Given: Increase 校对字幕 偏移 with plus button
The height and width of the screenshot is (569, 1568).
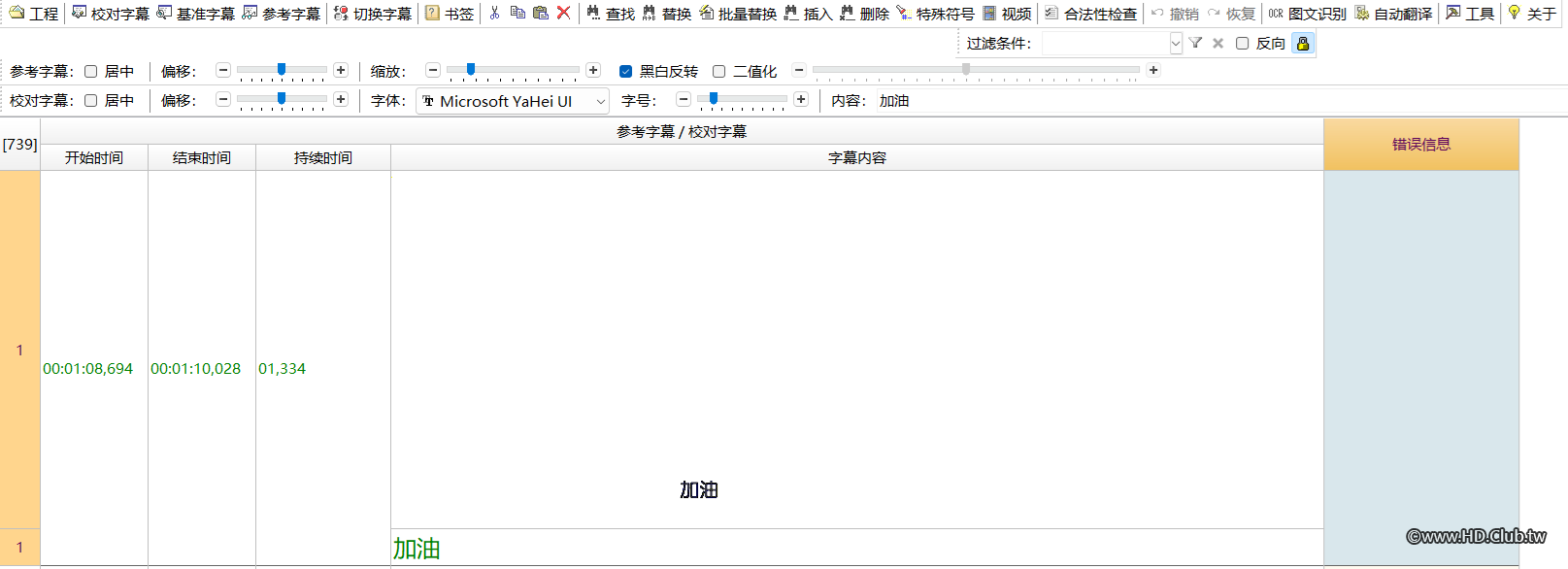Looking at the screenshot, I should [x=341, y=99].
